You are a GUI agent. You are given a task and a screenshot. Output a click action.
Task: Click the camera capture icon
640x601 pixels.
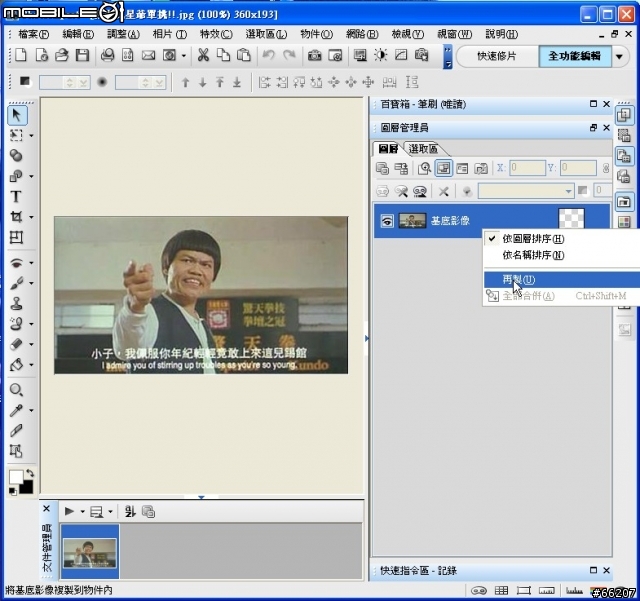pyautogui.click(x=314, y=55)
